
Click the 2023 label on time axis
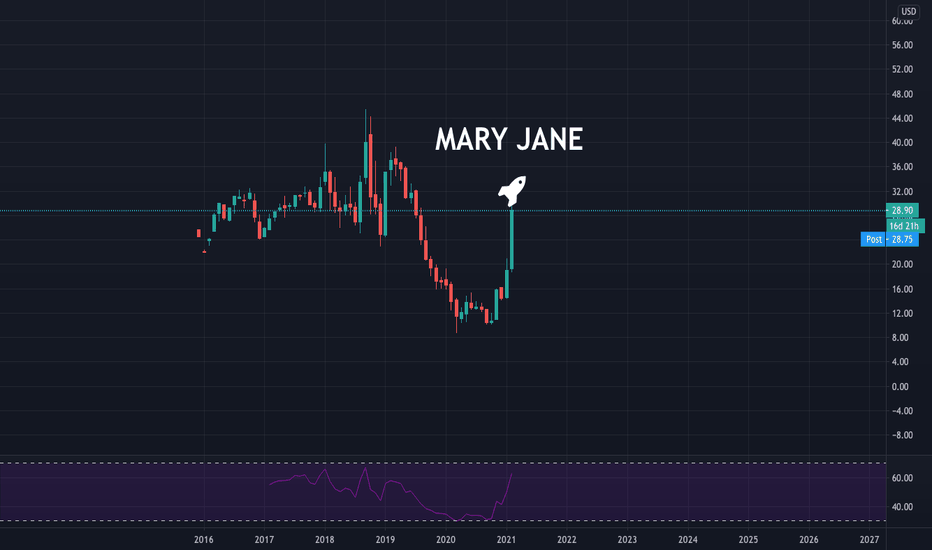[x=627, y=540]
